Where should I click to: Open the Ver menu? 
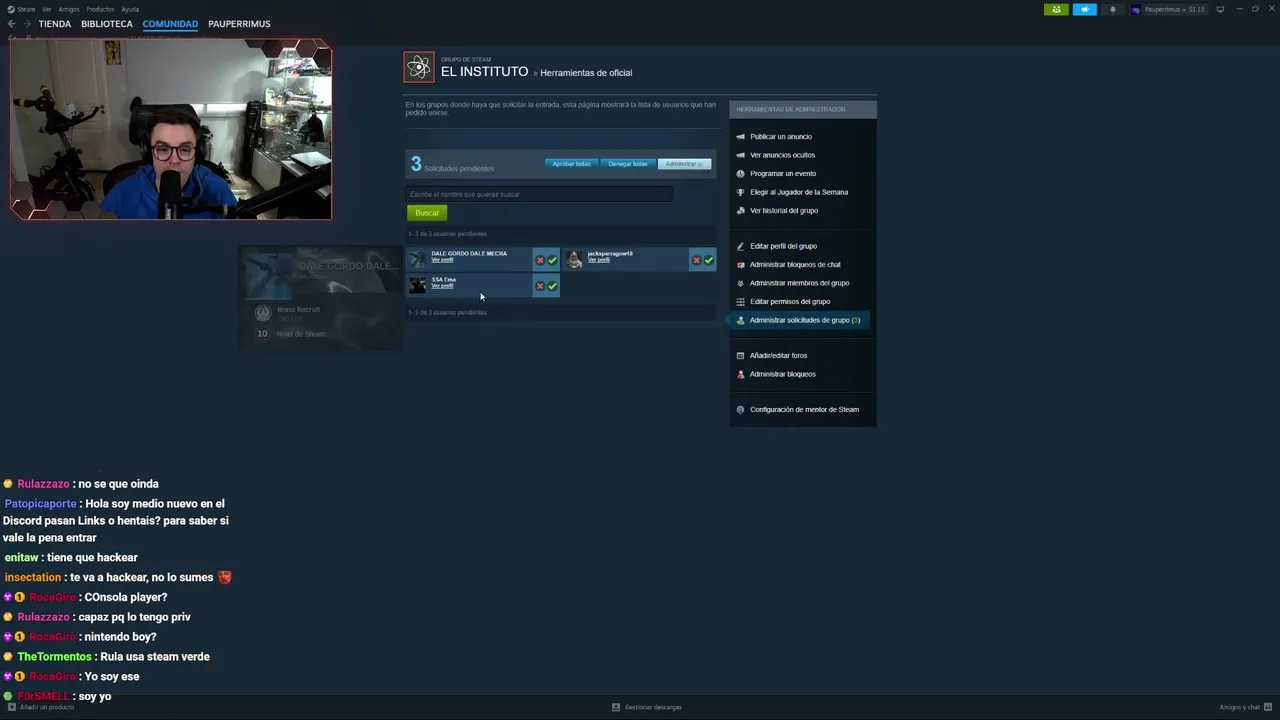tap(46, 9)
